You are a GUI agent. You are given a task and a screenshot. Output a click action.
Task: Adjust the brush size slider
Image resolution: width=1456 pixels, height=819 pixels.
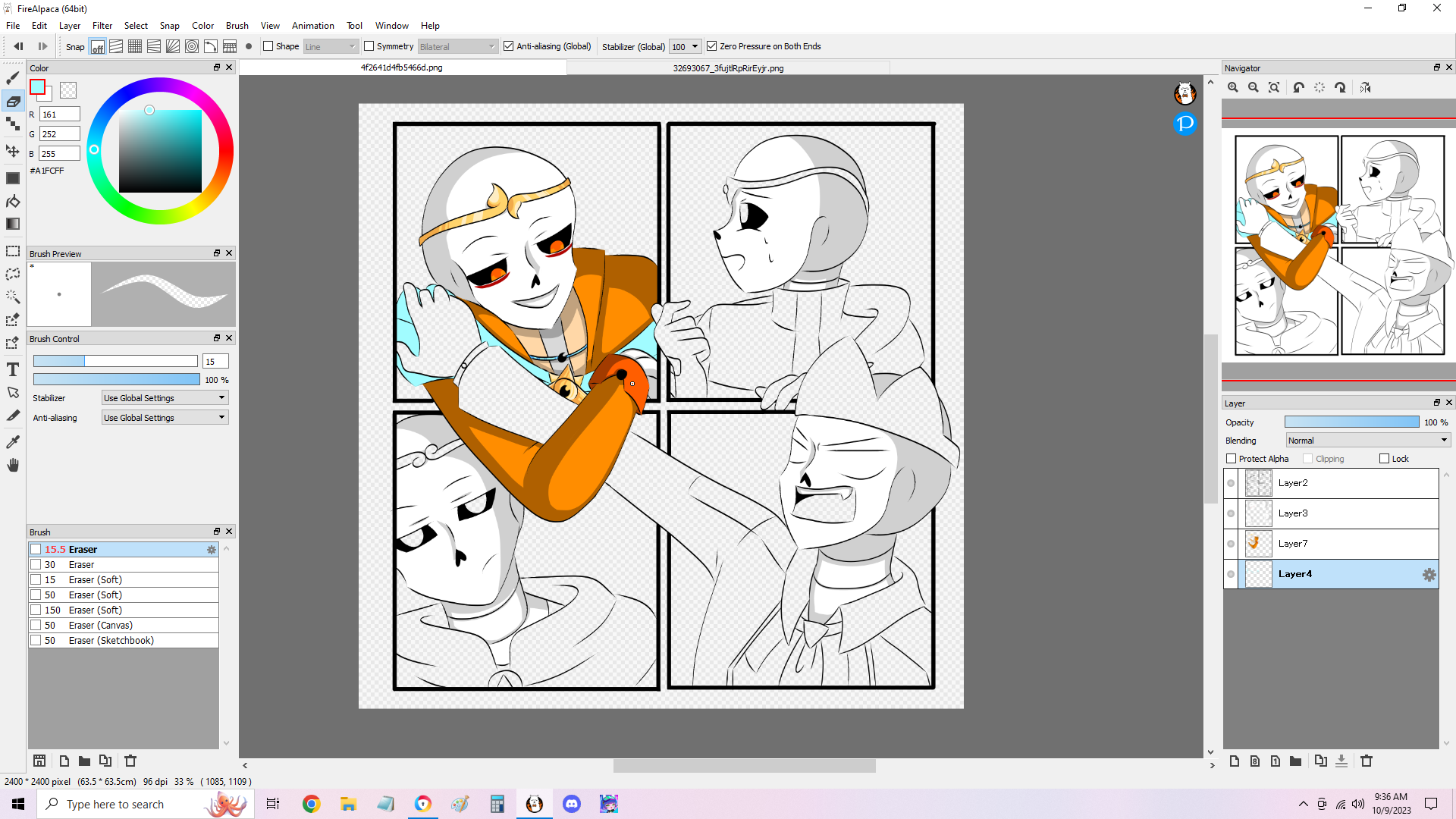coord(115,362)
